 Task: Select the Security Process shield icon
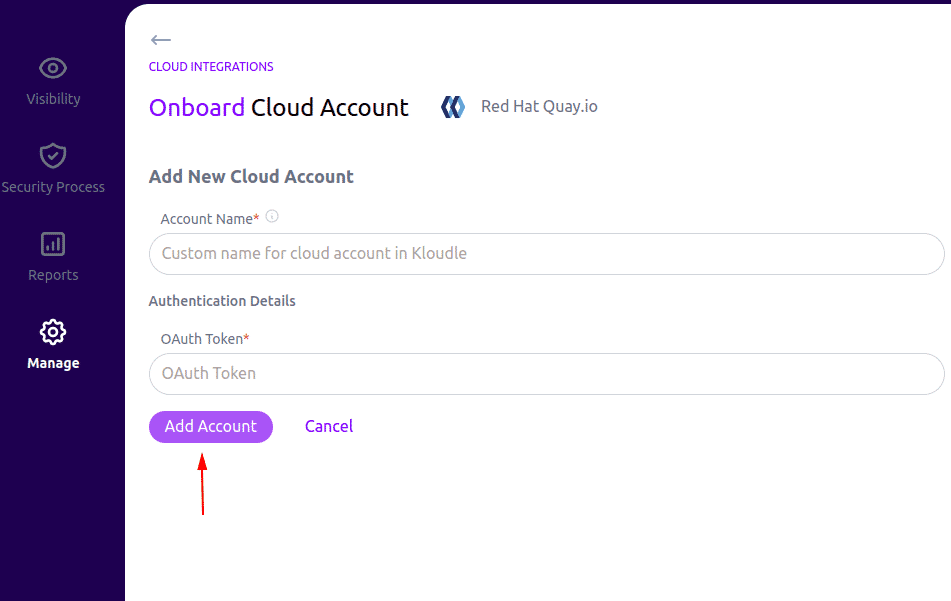click(x=52, y=156)
